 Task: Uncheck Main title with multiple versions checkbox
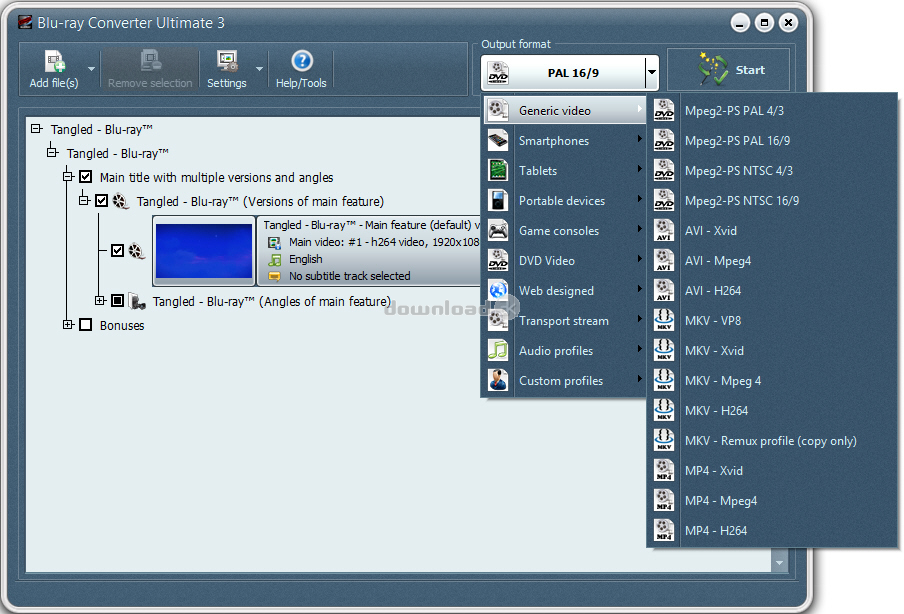tap(86, 177)
